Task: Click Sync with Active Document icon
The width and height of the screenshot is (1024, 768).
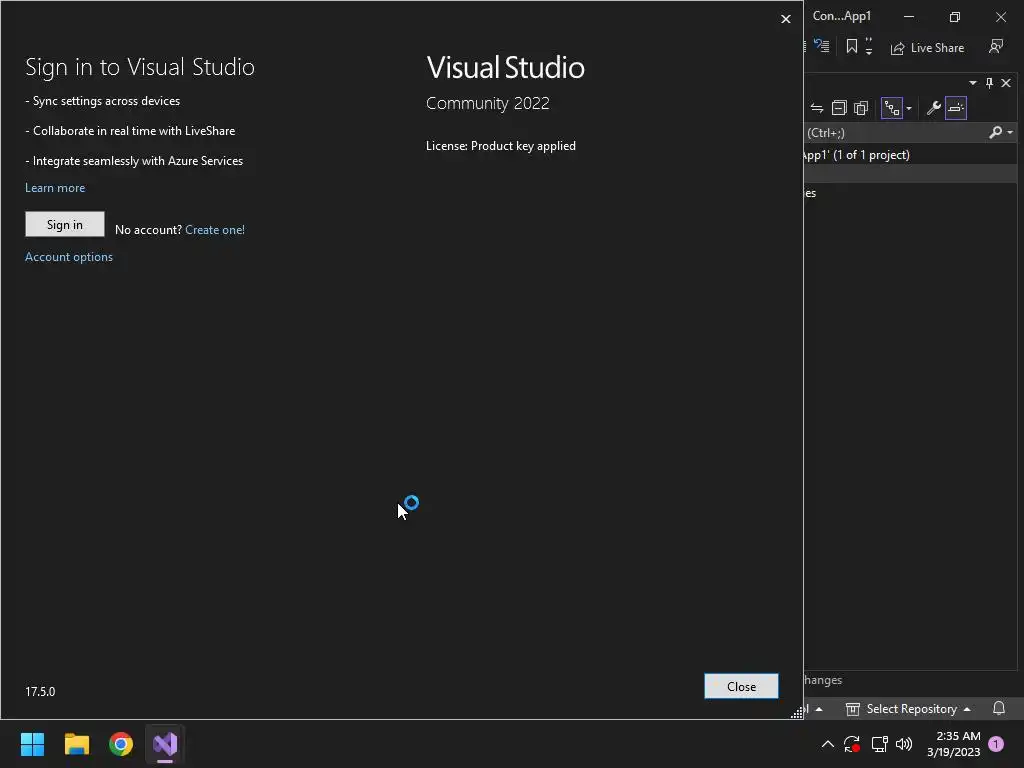Action: pos(817,108)
